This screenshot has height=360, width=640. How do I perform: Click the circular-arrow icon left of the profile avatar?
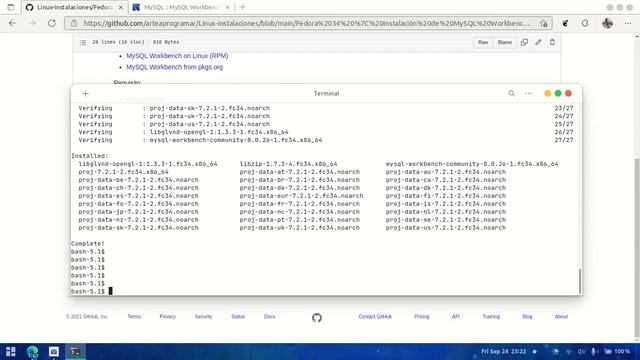click(585, 23)
